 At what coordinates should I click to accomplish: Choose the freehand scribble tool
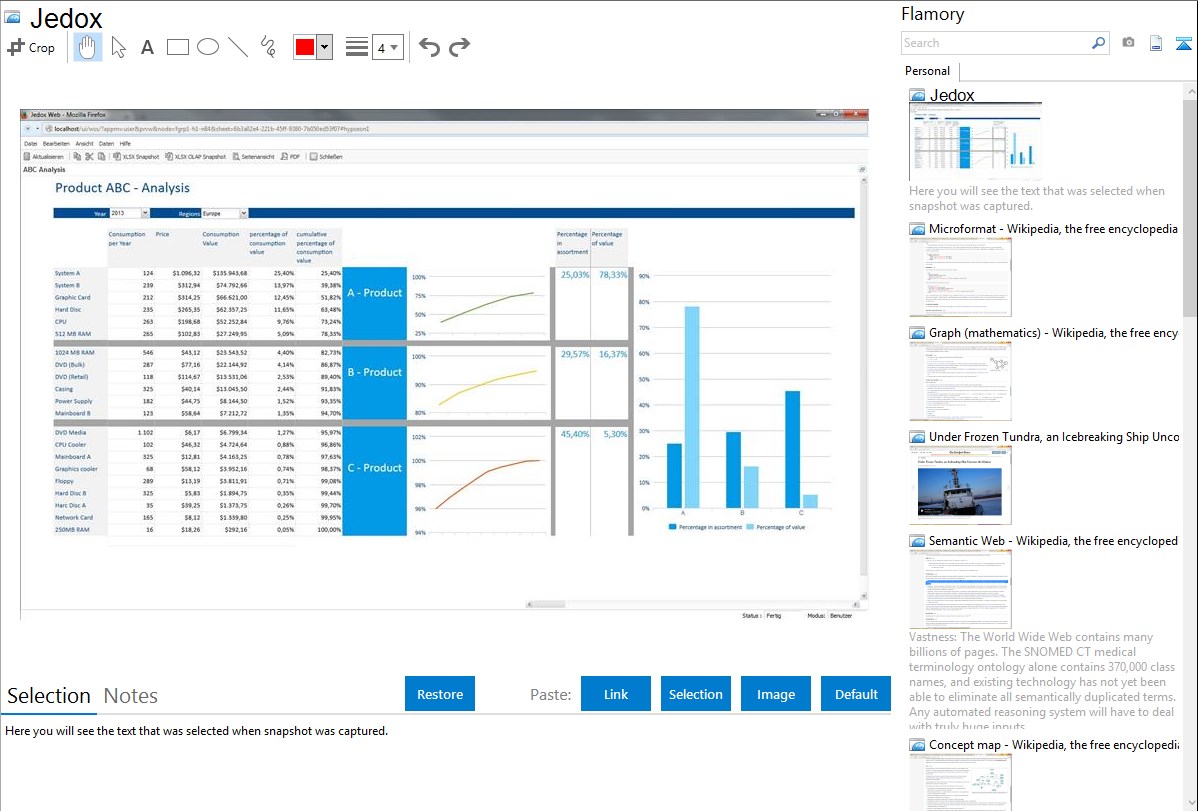[x=268, y=47]
